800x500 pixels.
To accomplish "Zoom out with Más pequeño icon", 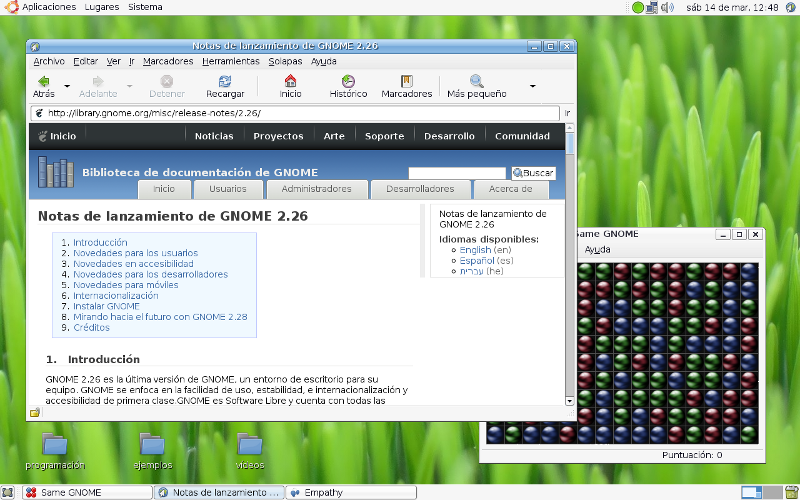I will [x=477, y=82].
